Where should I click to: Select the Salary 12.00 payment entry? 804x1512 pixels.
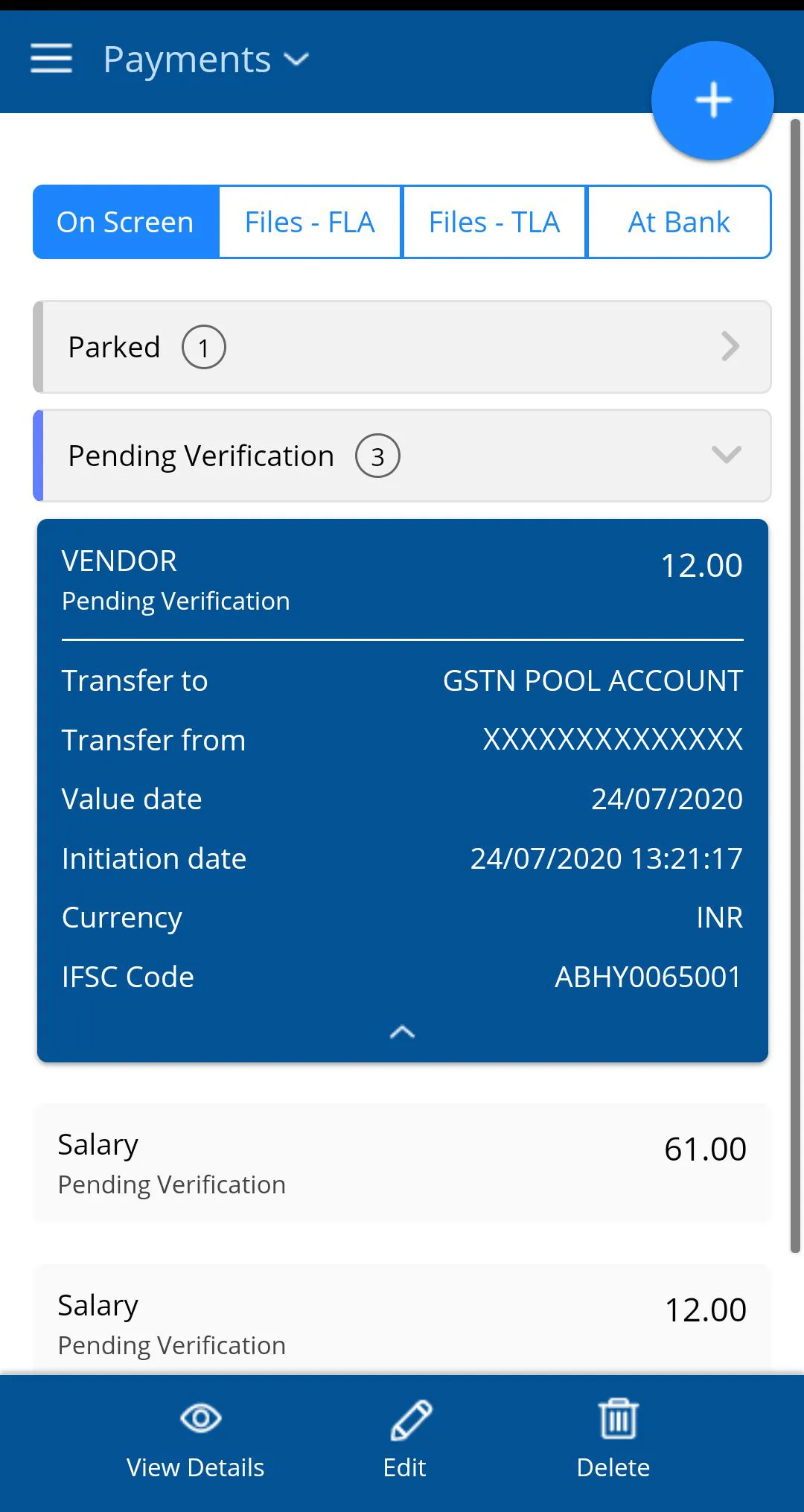click(x=402, y=1322)
